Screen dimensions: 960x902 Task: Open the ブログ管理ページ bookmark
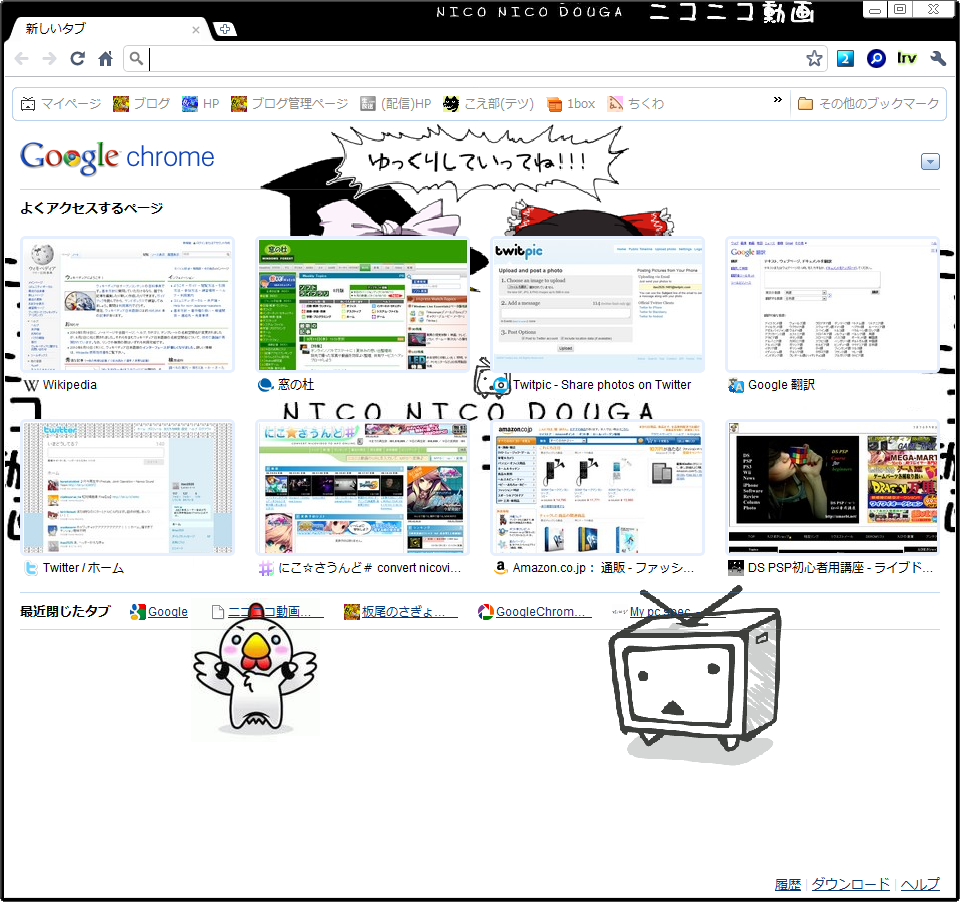tap(290, 103)
